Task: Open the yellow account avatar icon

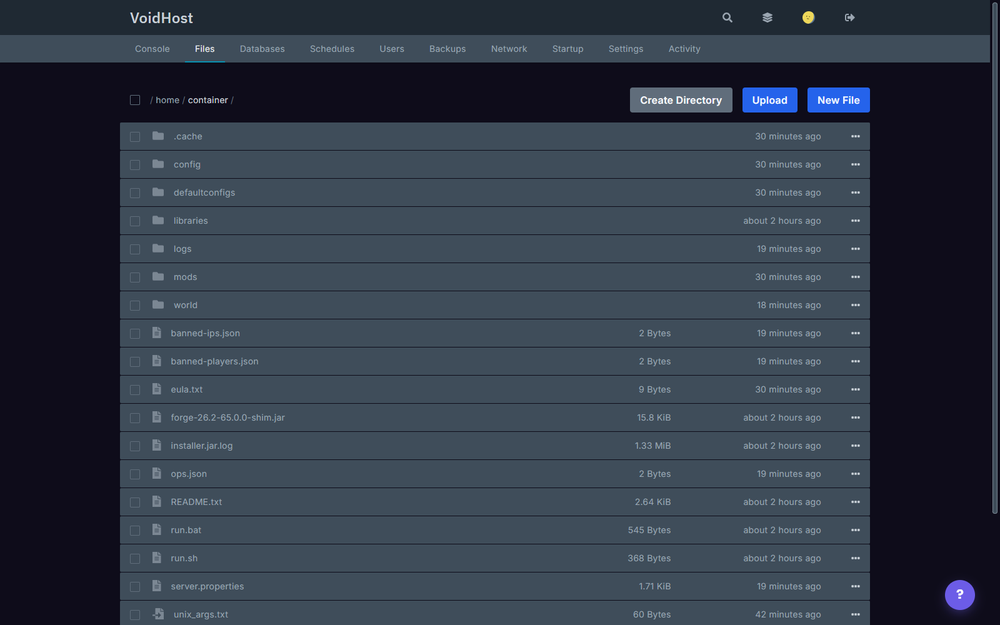Action: pos(808,18)
